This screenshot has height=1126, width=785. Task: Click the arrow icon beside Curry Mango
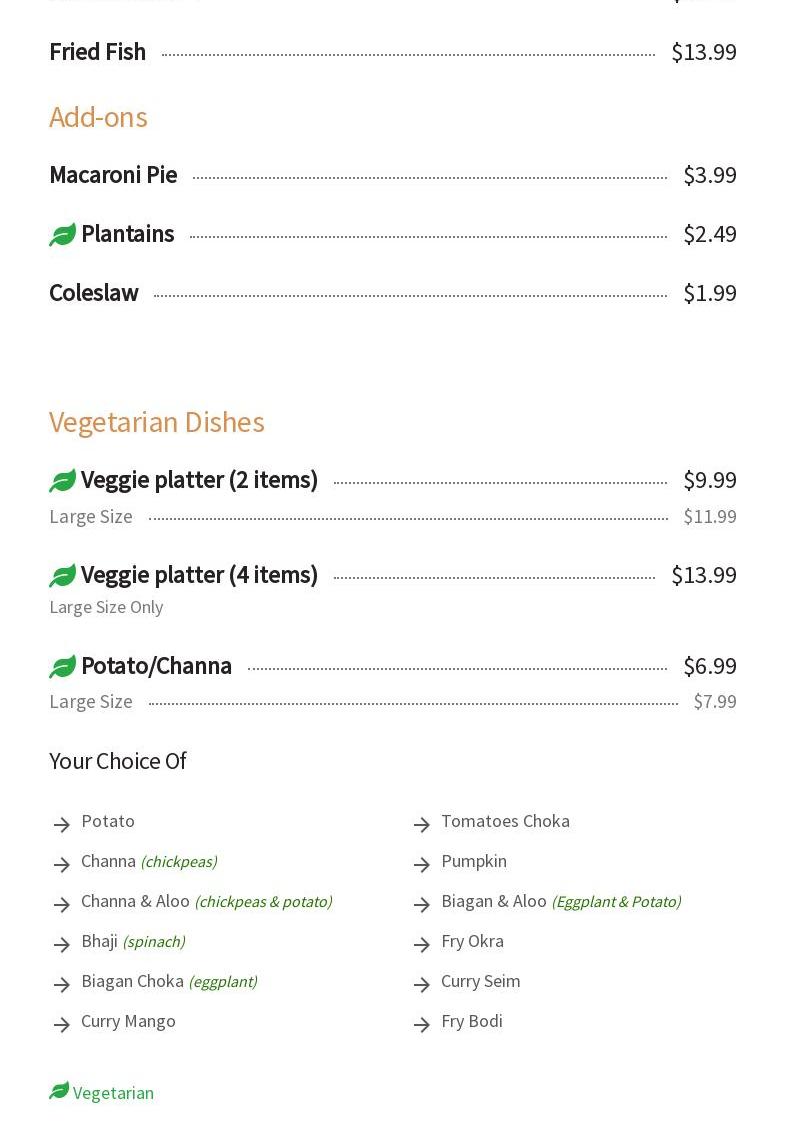[x=62, y=1024]
